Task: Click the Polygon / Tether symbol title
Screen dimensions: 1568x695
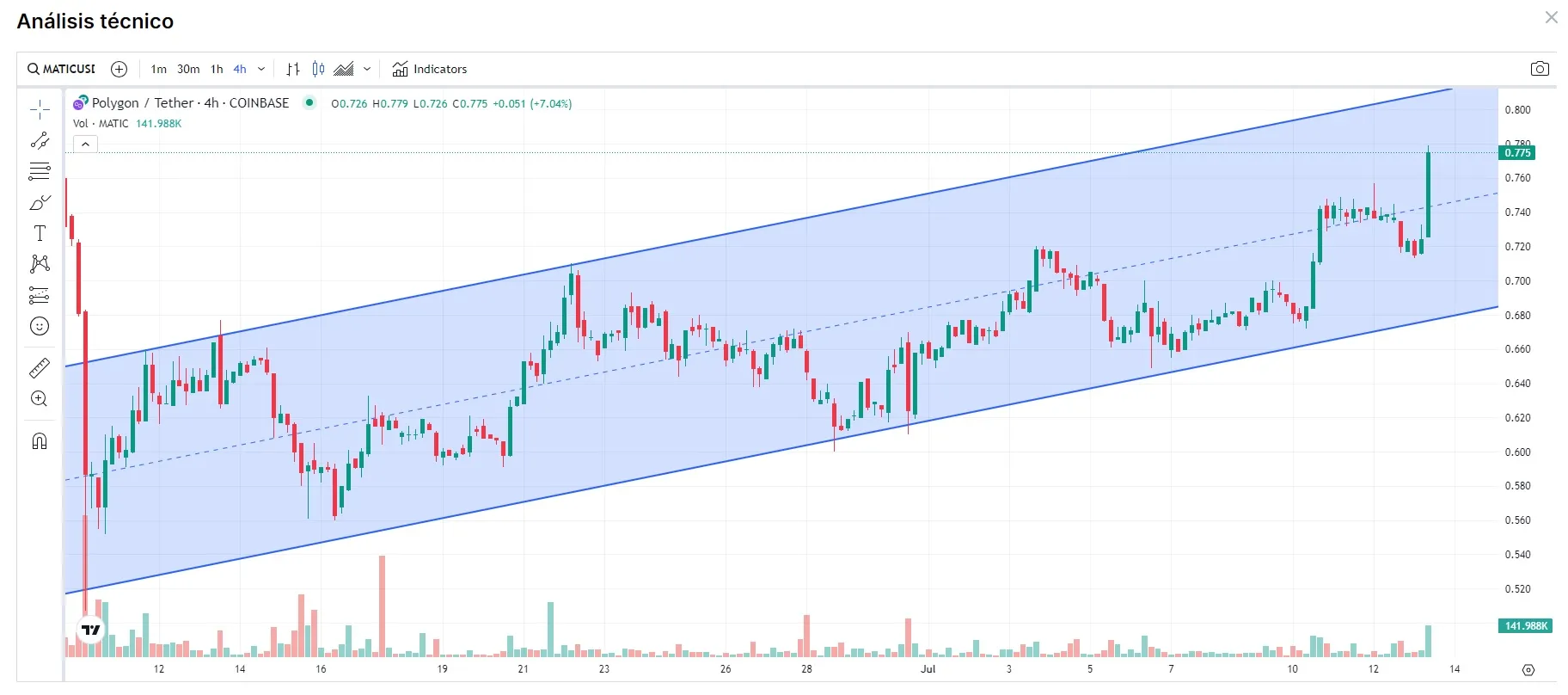Action: tap(190, 103)
